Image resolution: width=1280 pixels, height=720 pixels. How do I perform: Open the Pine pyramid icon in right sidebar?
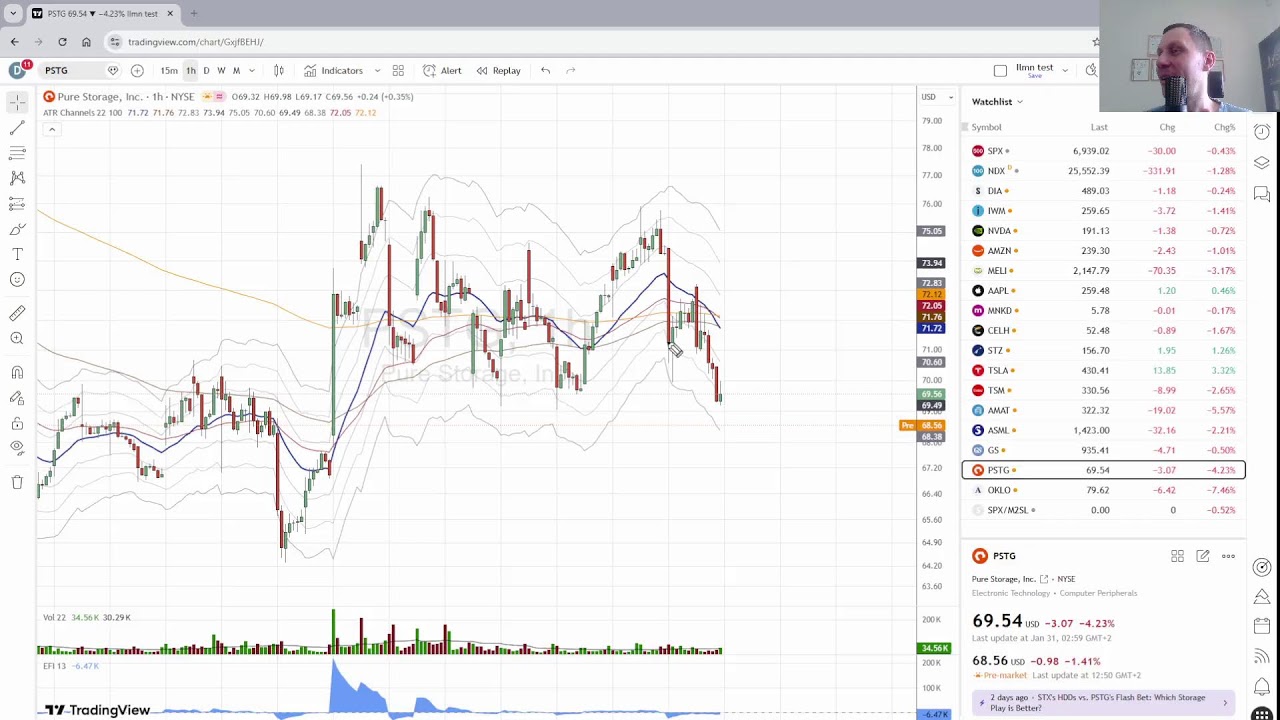coord(1262,597)
